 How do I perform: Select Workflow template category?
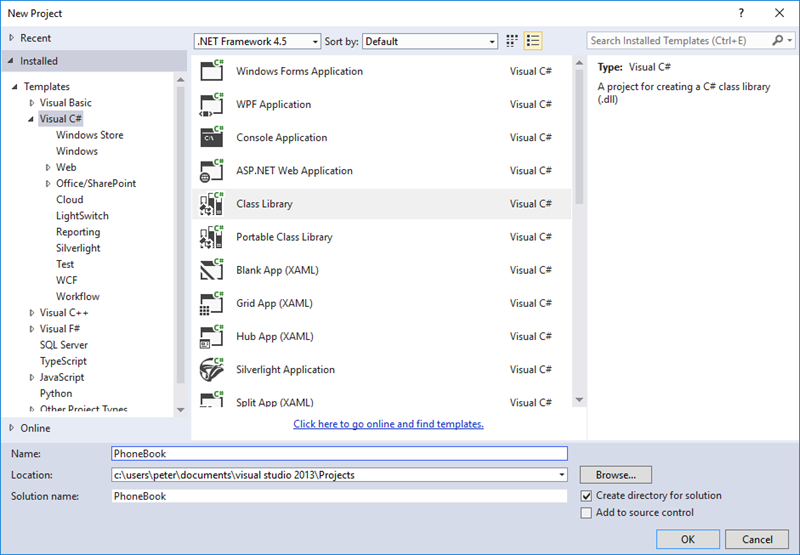[78, 296]
